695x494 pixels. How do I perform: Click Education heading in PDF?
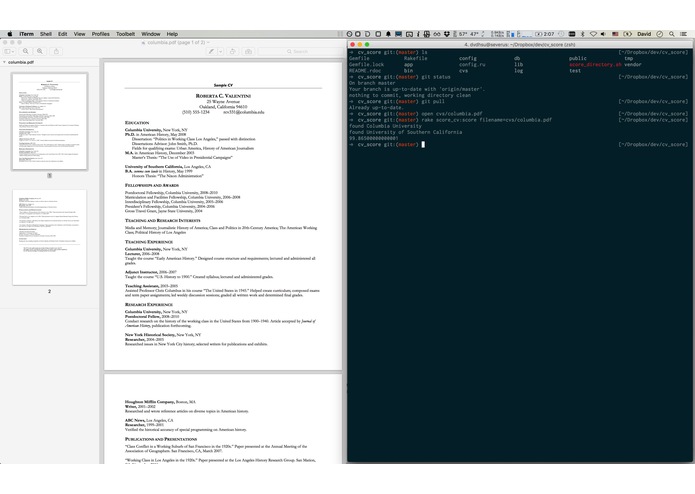point(137,123)
